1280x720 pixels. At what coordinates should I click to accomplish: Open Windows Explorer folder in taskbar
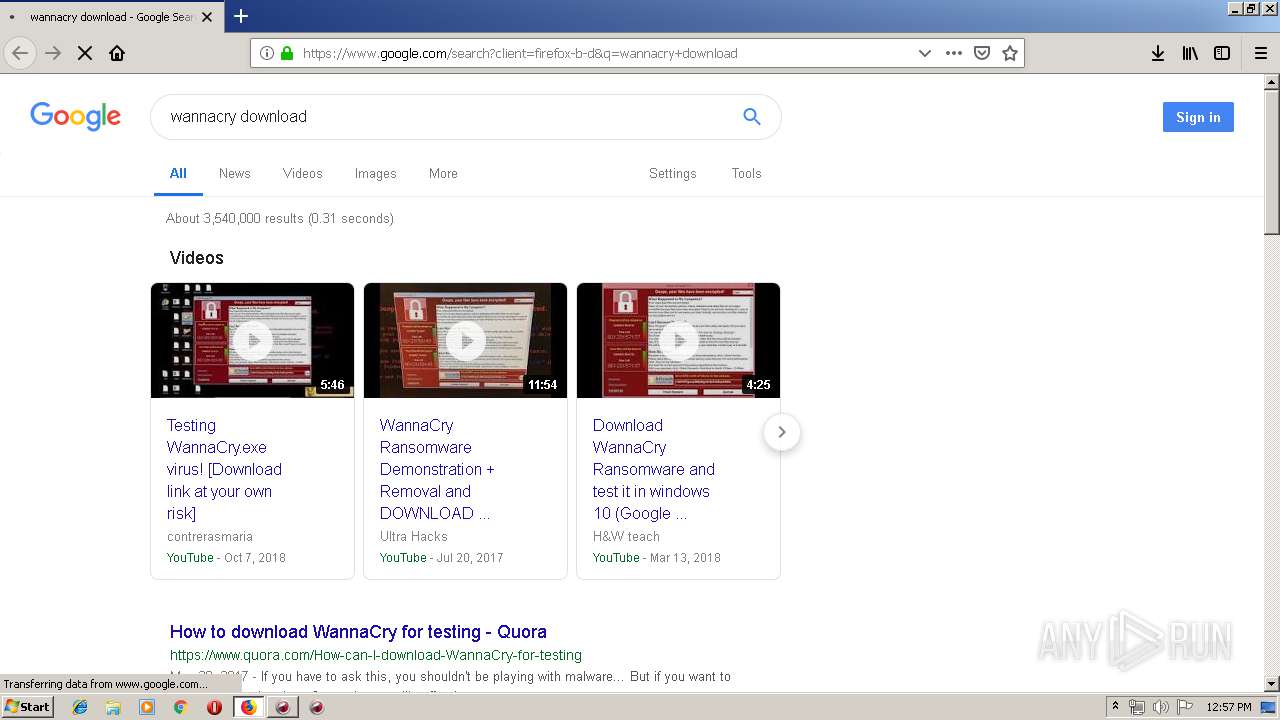pos(113,707)
